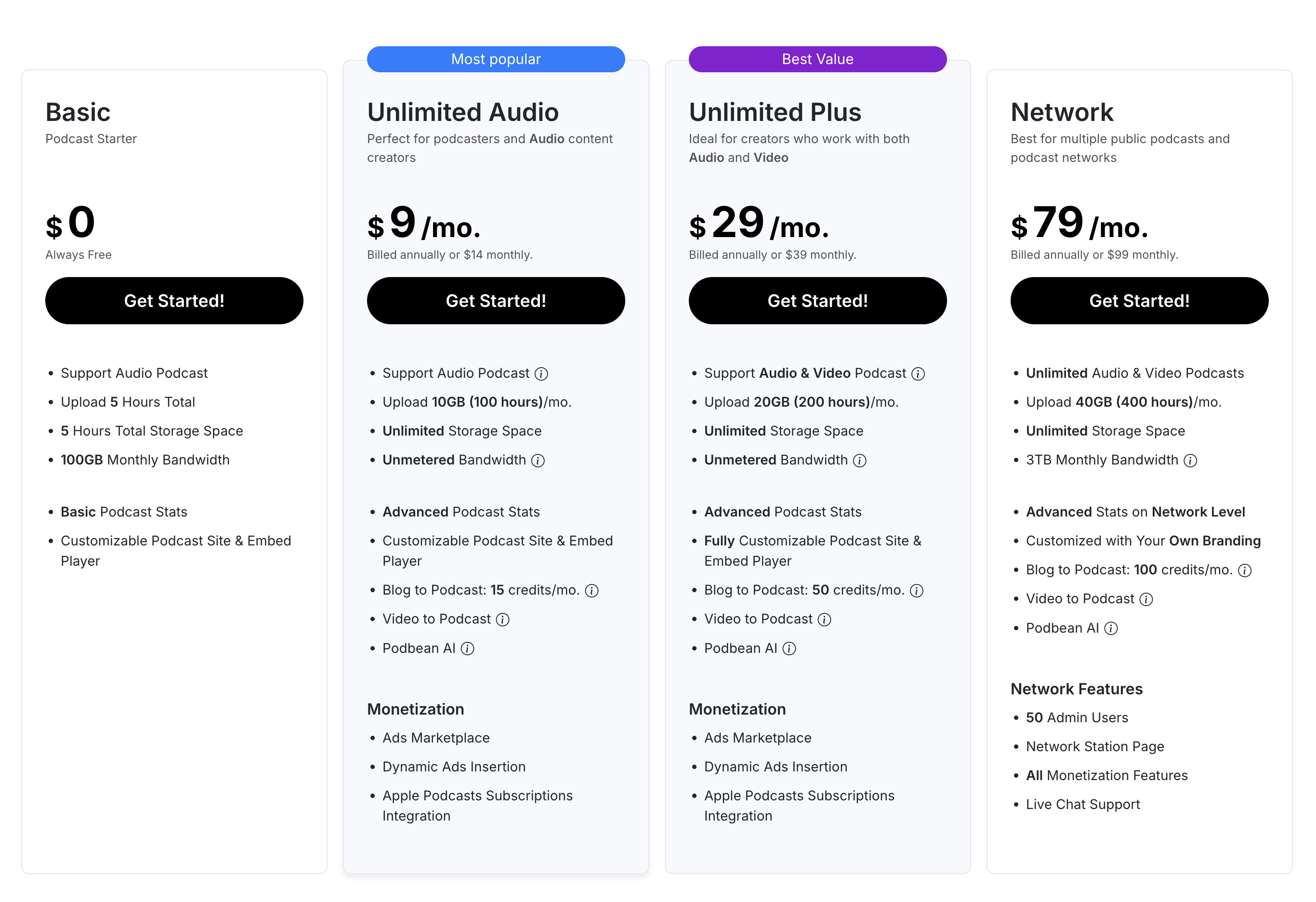
Task: Click Video to Podcast info icon in Network plan
Action: [x=1146, y=599]
